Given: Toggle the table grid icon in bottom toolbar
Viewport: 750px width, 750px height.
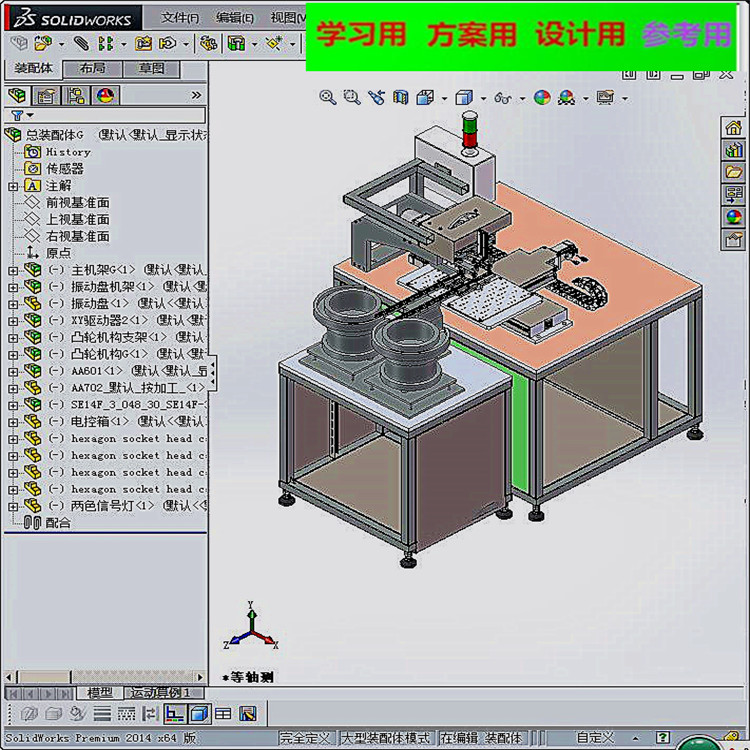Looking at the screenshot, I should (223, 715).
